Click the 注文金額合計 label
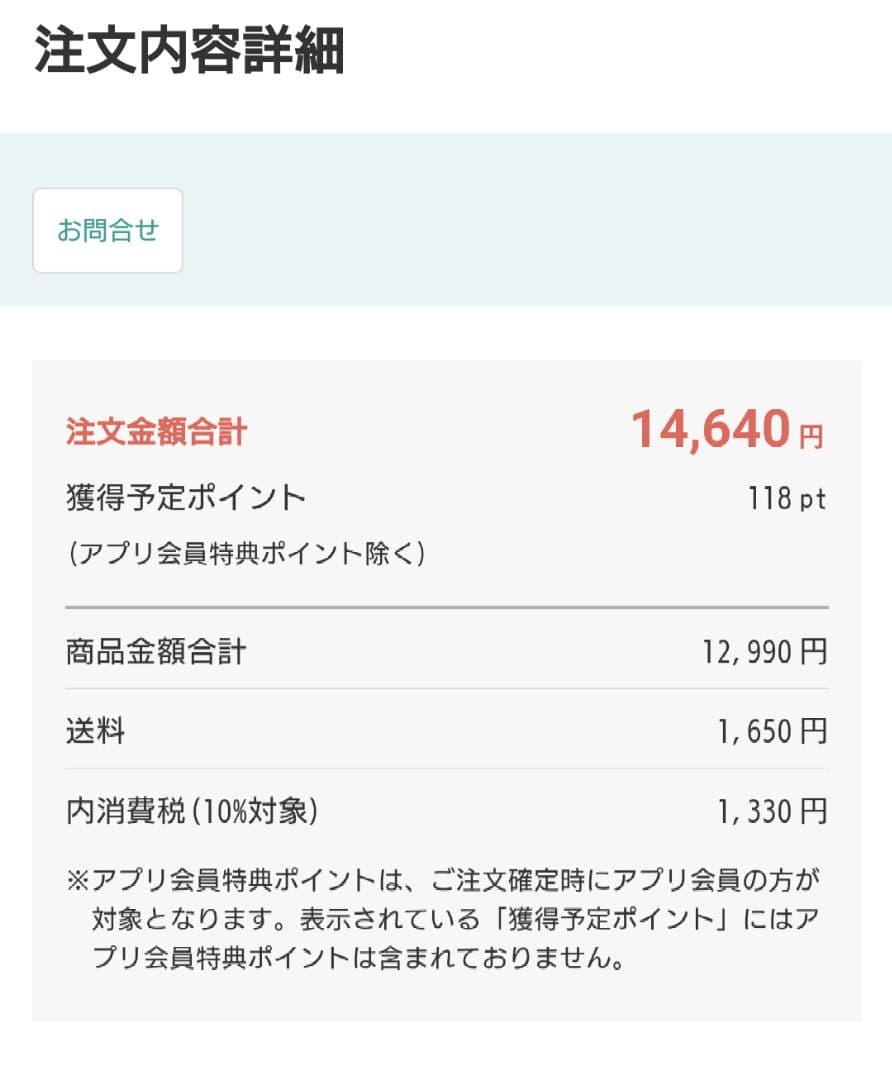The width and height of the screenshot is (892, 1080). pos(155,430)
